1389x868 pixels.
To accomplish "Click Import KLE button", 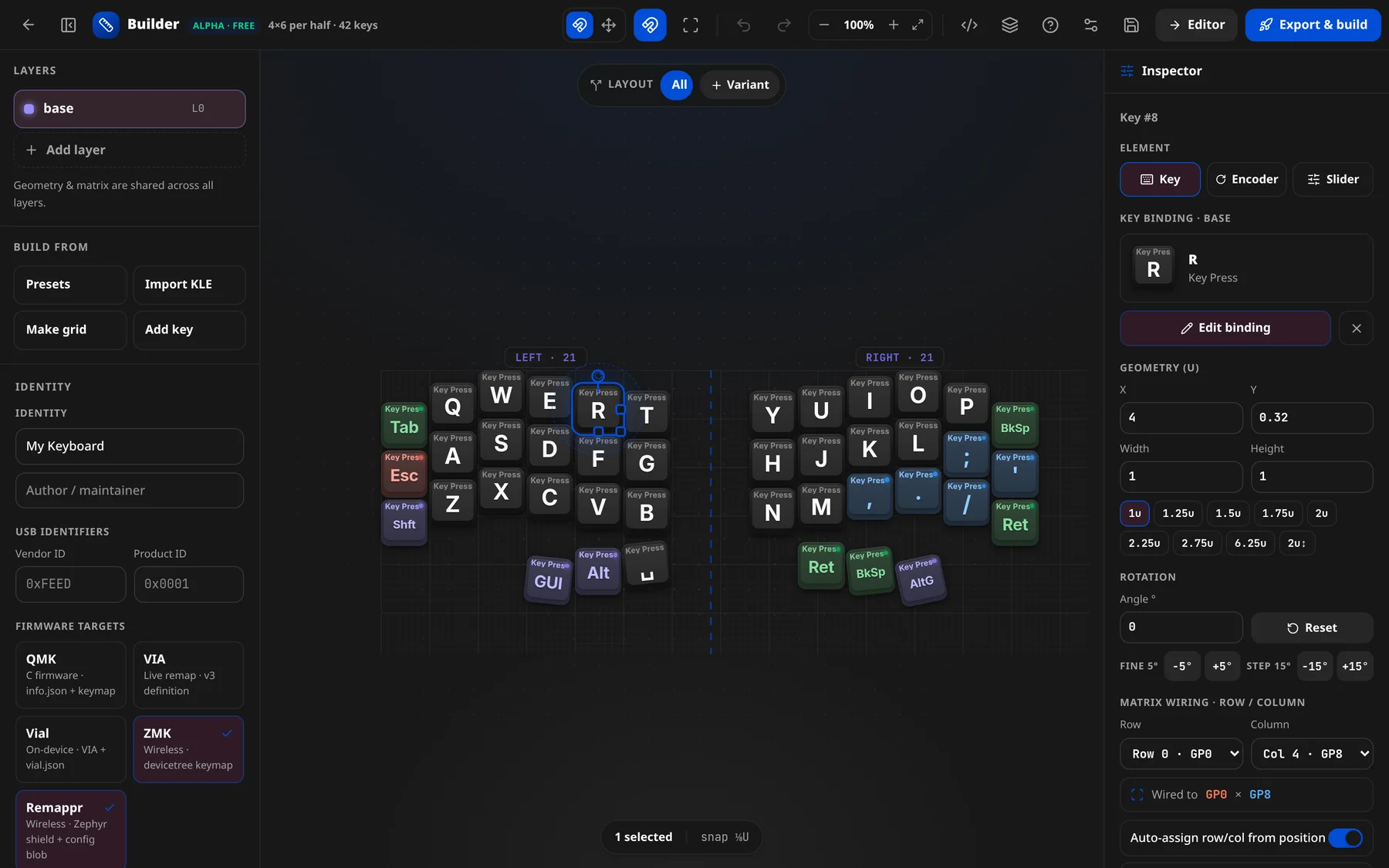I will click(x=189, y=285).
